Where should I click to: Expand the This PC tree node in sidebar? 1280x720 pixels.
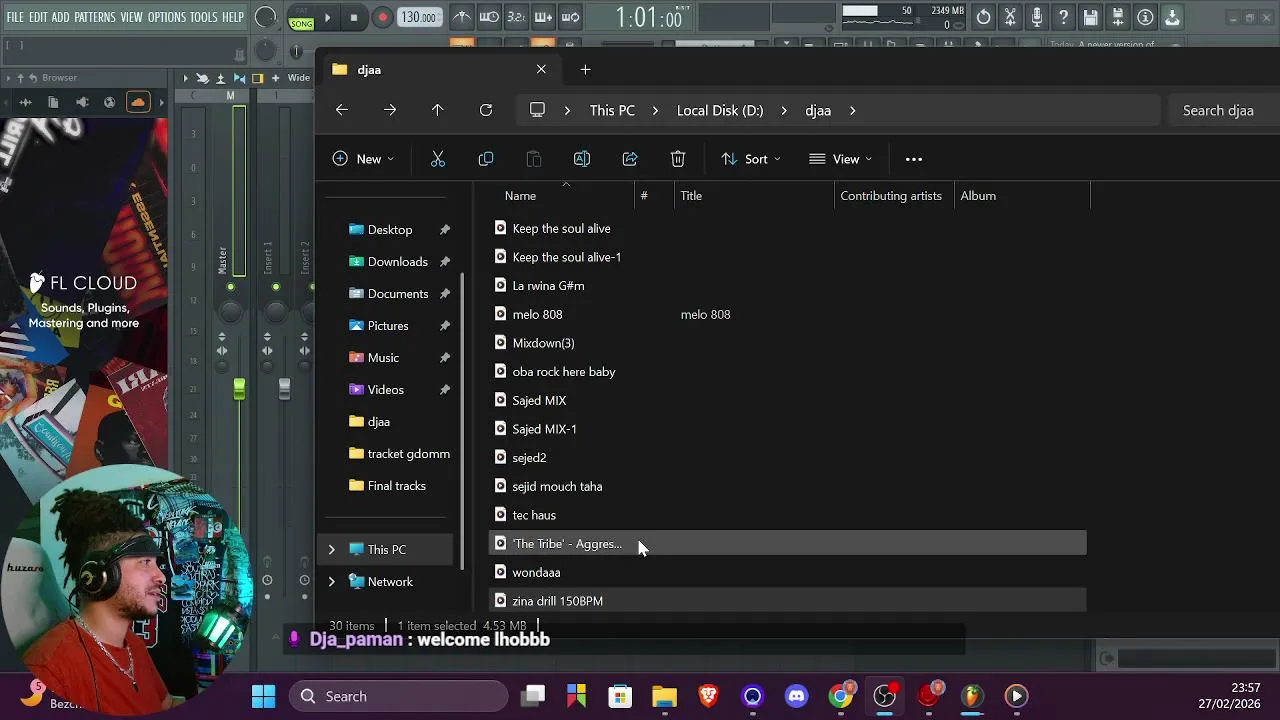click(332, 549)
